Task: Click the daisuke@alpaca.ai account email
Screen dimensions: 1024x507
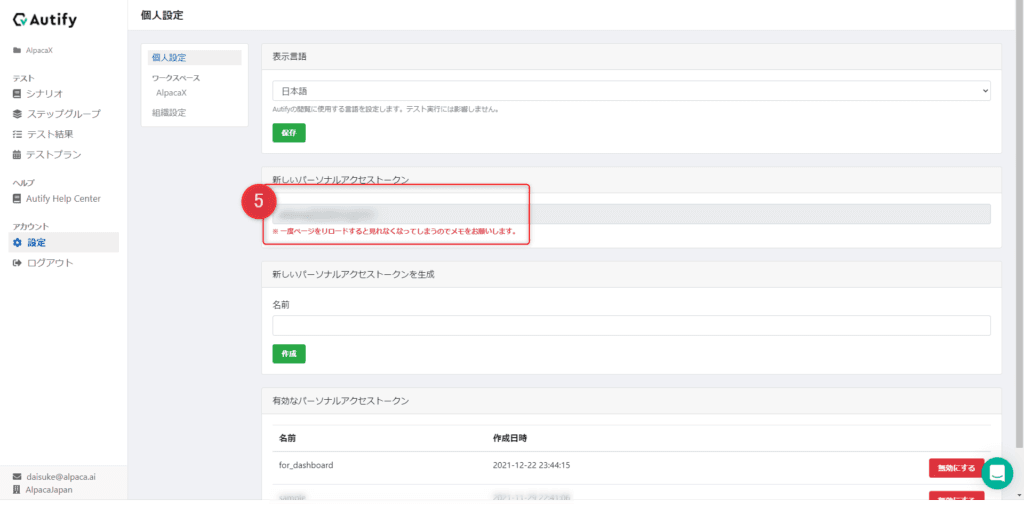Action: pyautogui.click(x=60, y=477)
